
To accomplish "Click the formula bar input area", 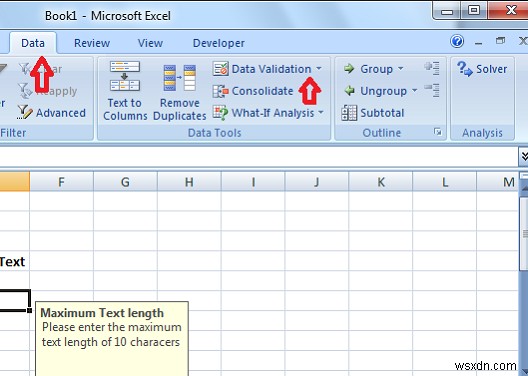I will tap(259, 156).
